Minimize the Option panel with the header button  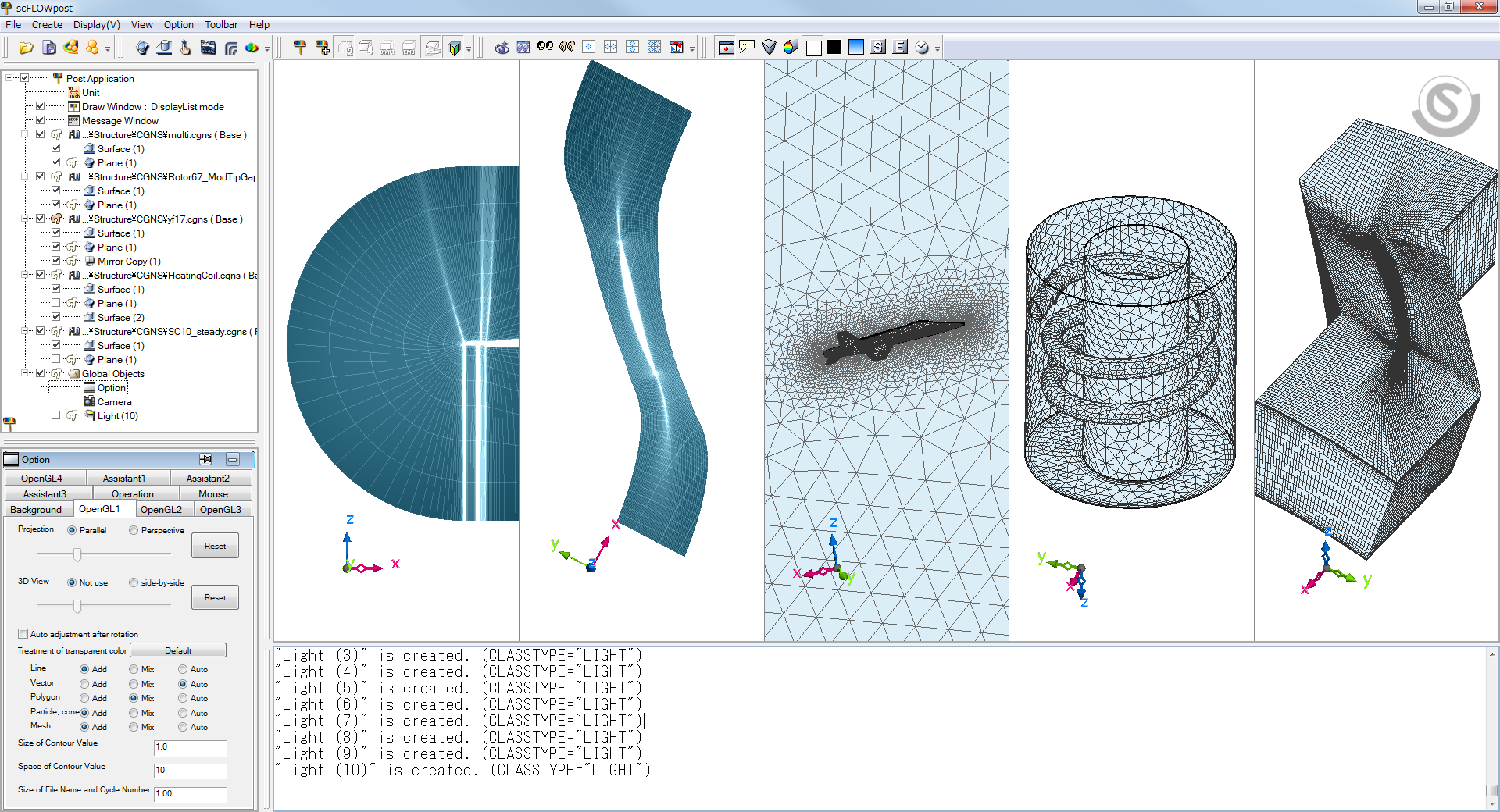[x=232, y=459]
